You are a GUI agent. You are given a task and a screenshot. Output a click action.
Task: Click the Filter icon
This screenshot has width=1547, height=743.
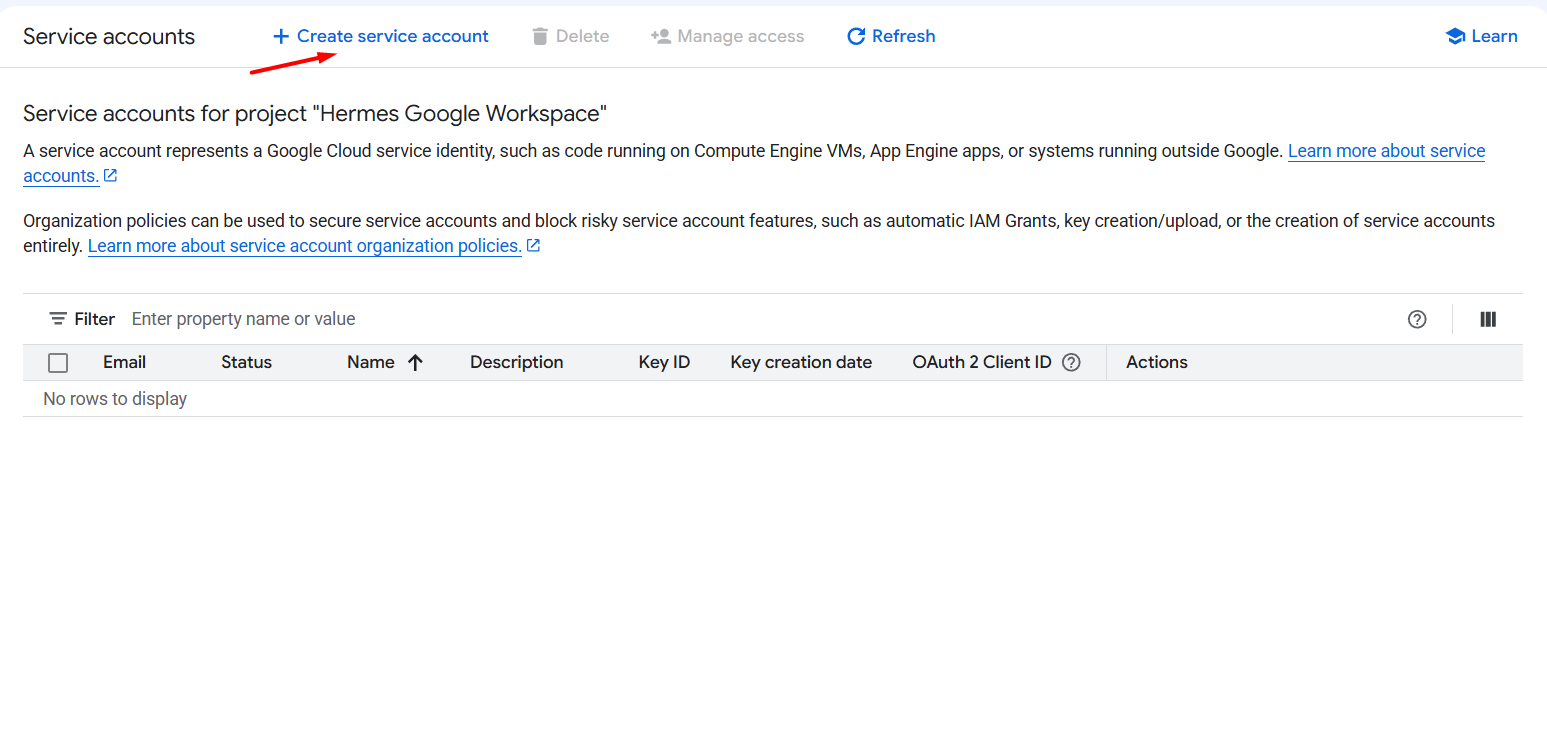[59, 319]
